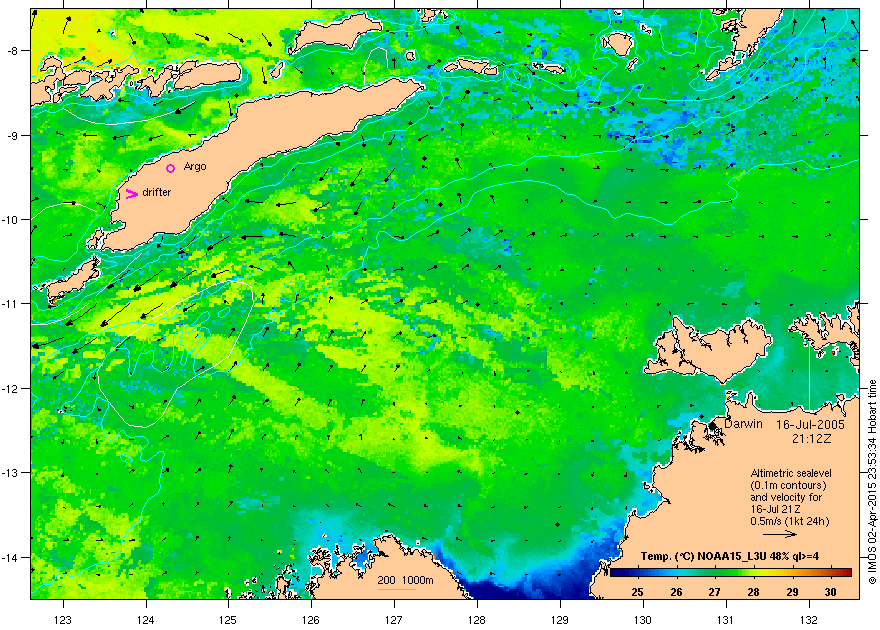Click latitude label -14 on axis

10,558
